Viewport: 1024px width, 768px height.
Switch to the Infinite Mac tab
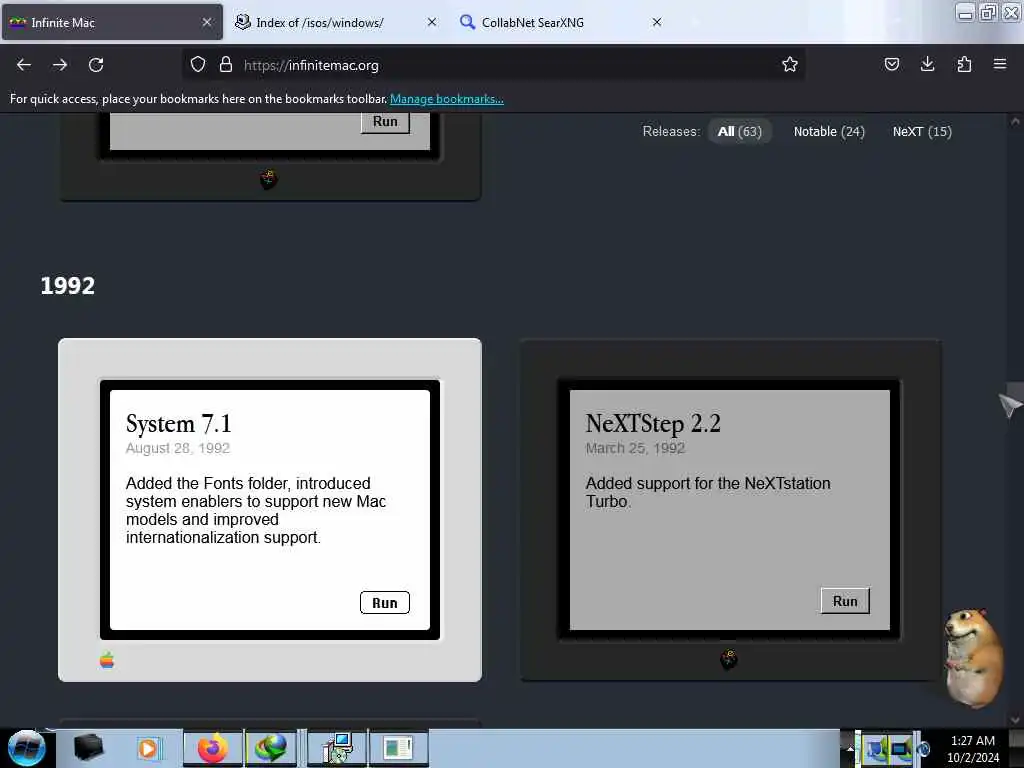(x=112, y=22)
